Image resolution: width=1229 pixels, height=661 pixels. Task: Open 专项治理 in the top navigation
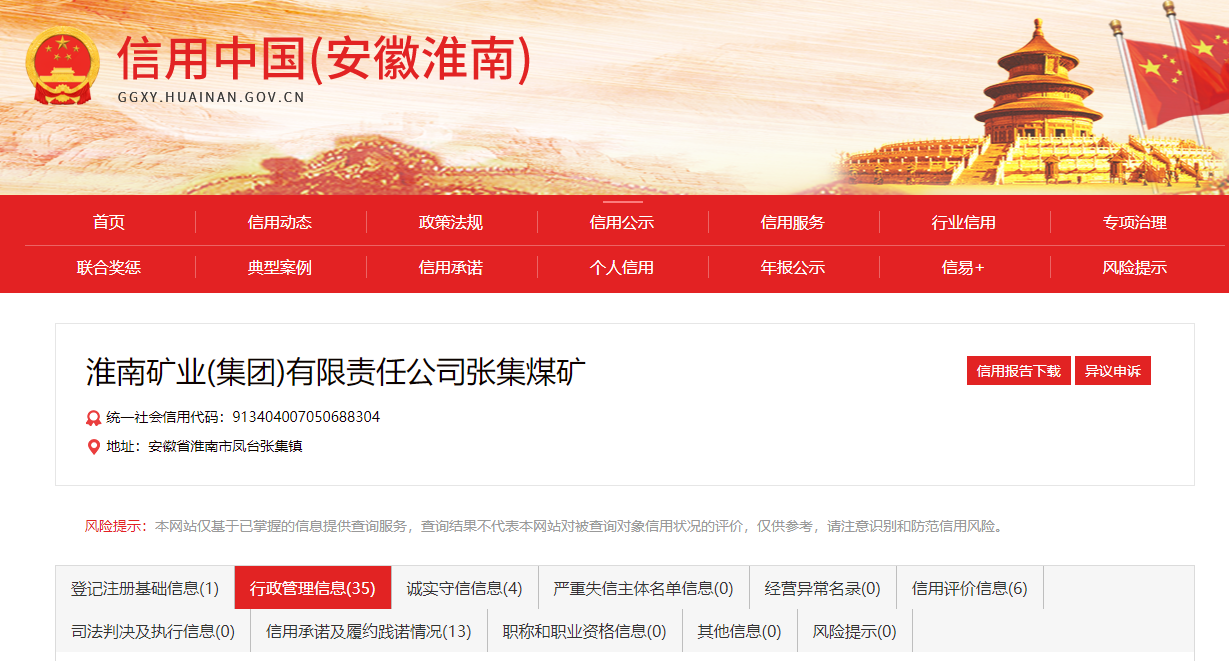coord(1135,222)
